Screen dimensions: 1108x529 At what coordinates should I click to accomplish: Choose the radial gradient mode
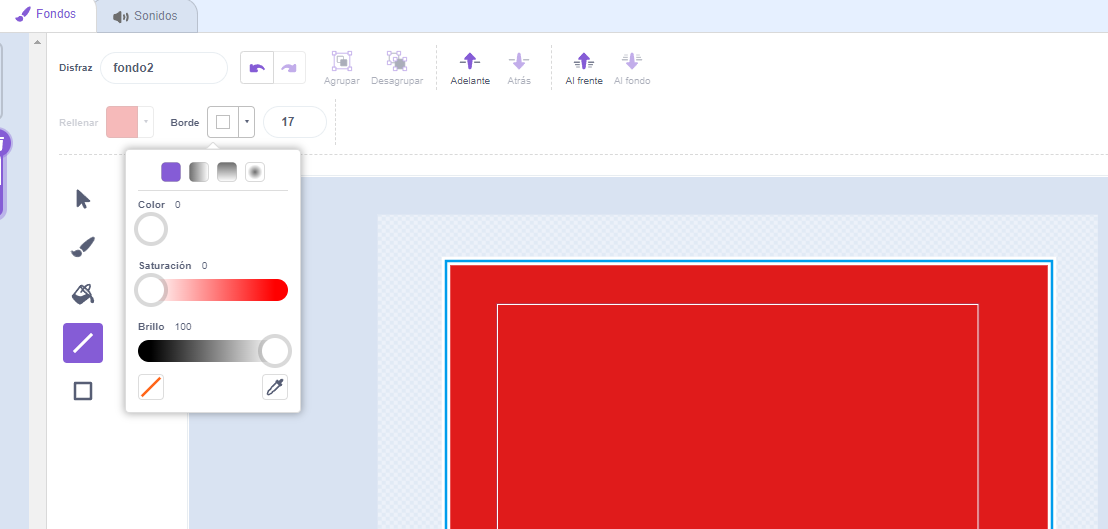(x=255, y=172)
